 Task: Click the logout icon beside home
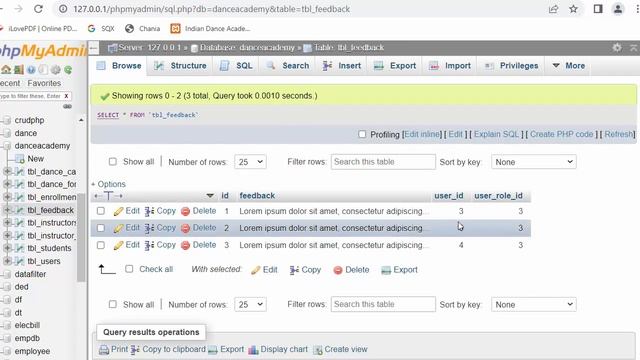coord(18,70)
